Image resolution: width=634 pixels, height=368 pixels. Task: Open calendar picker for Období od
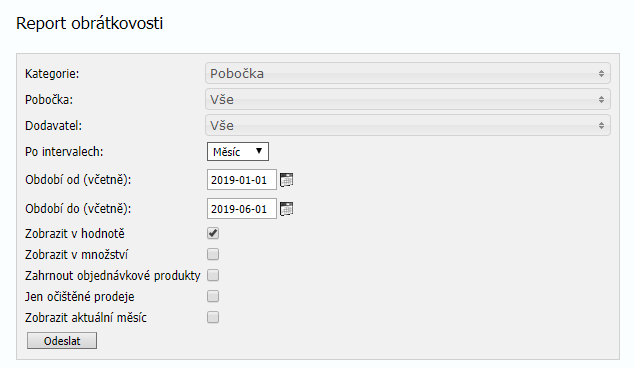[286, 180]
